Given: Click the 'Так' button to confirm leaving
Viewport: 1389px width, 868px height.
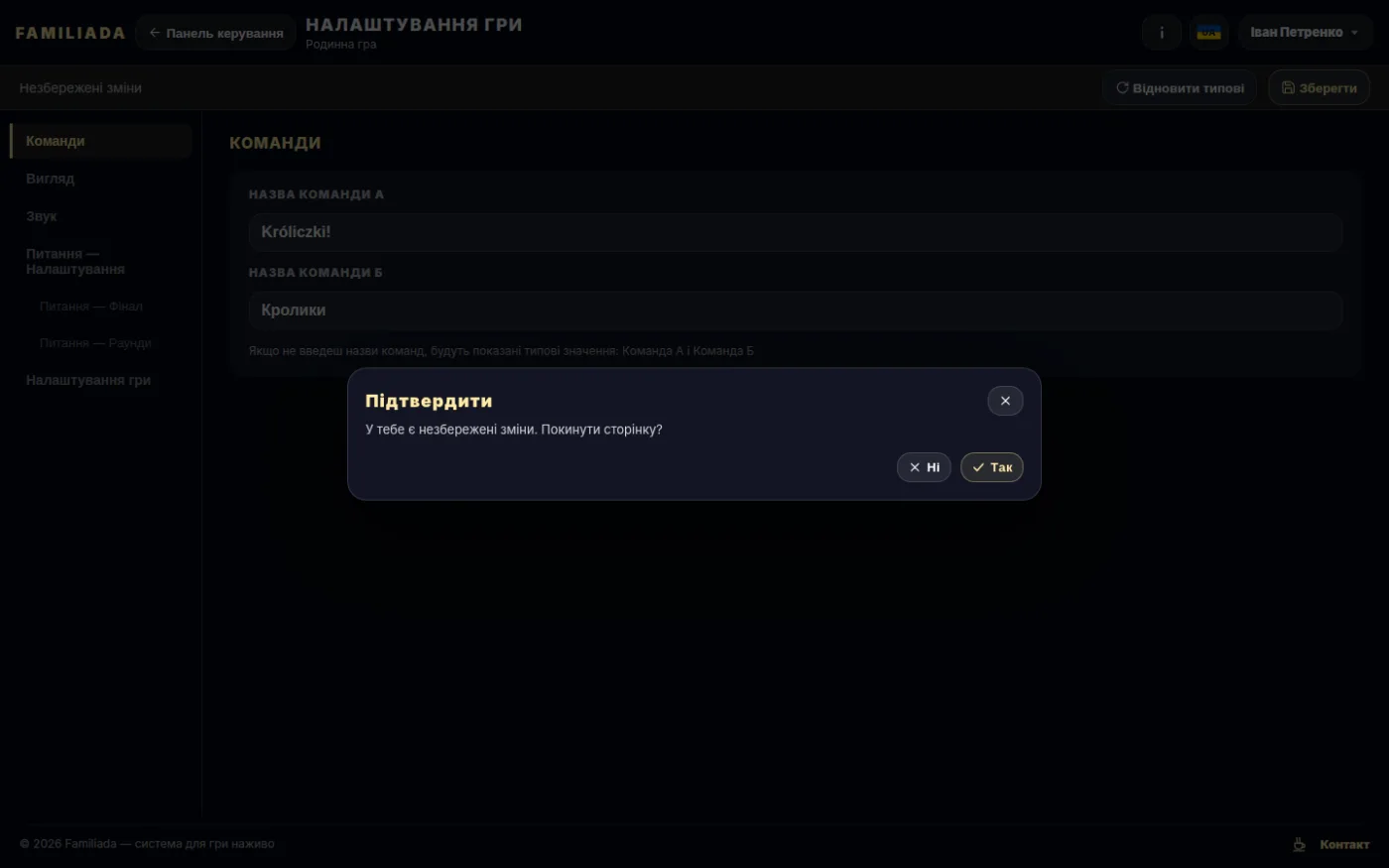Looking at the screenshot, I should pos(991,467).
